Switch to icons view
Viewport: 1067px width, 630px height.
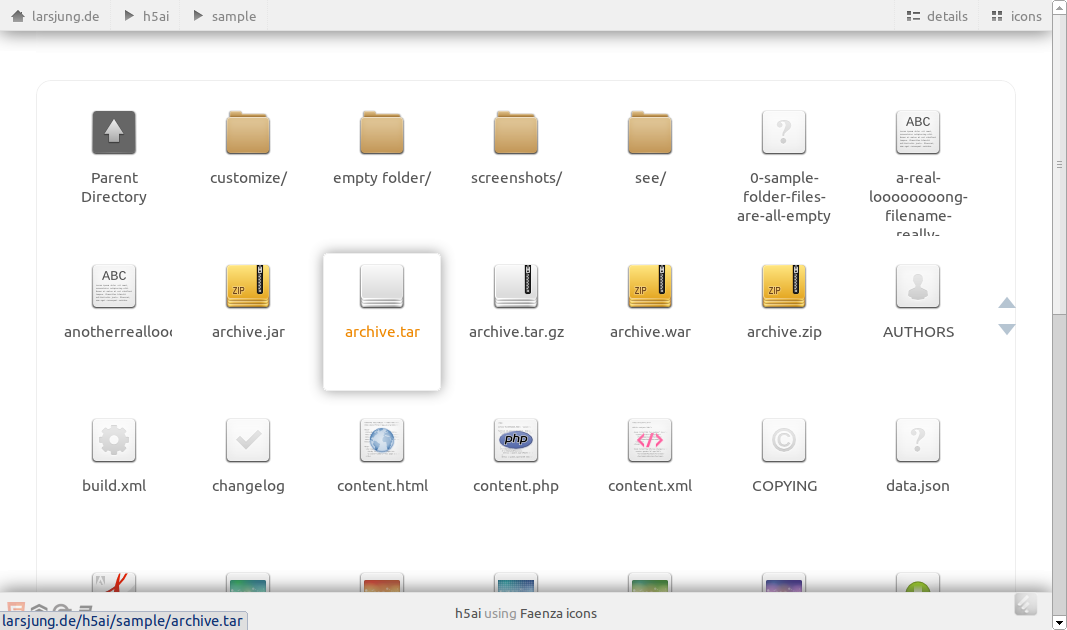pyautogui.click(x=1017, y=16)
